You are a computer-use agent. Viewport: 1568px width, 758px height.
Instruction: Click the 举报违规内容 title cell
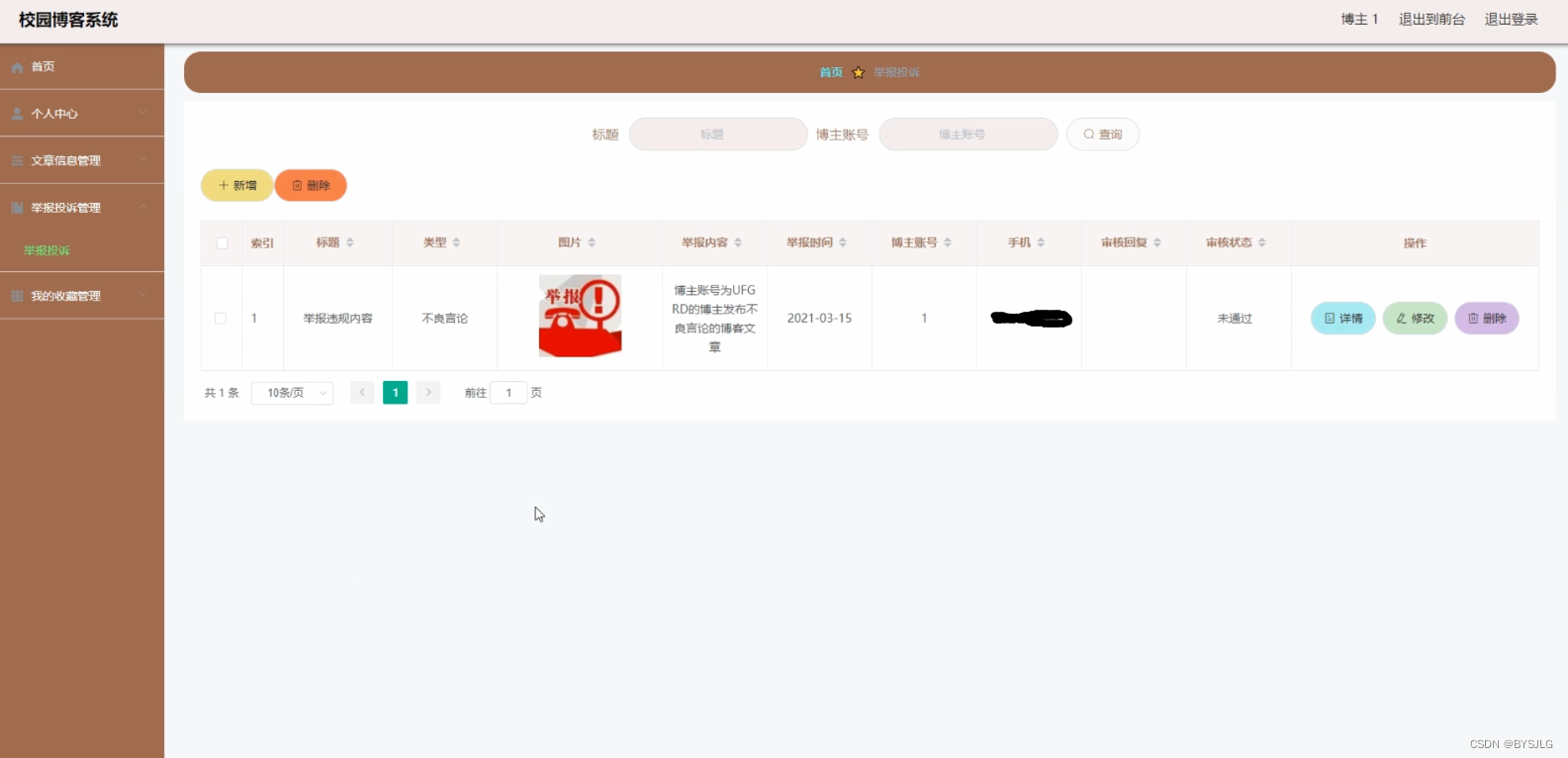(x=338, y=319)
